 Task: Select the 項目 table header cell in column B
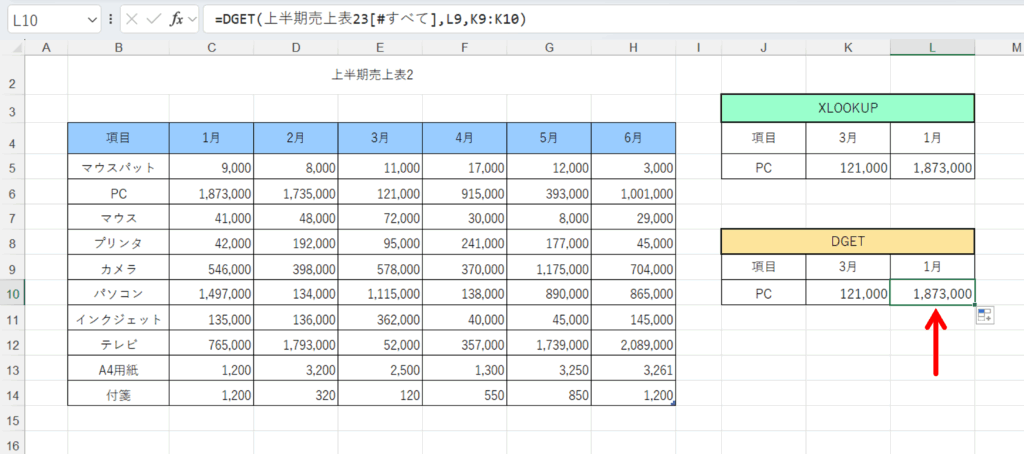[118, 138]
